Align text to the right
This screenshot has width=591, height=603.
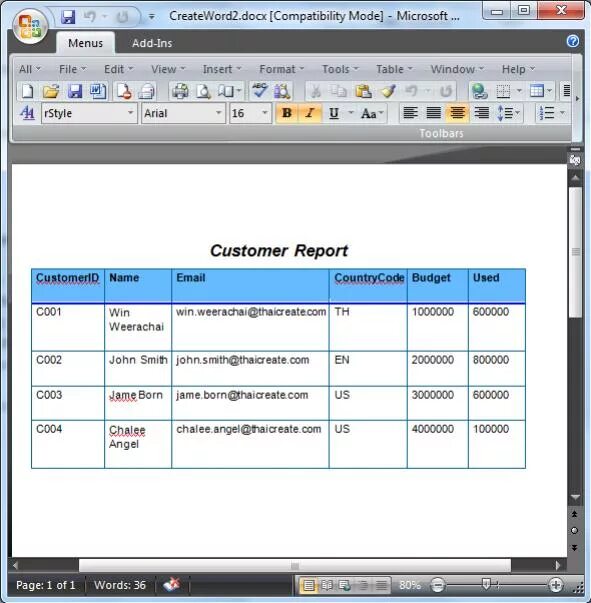point(481,113)
